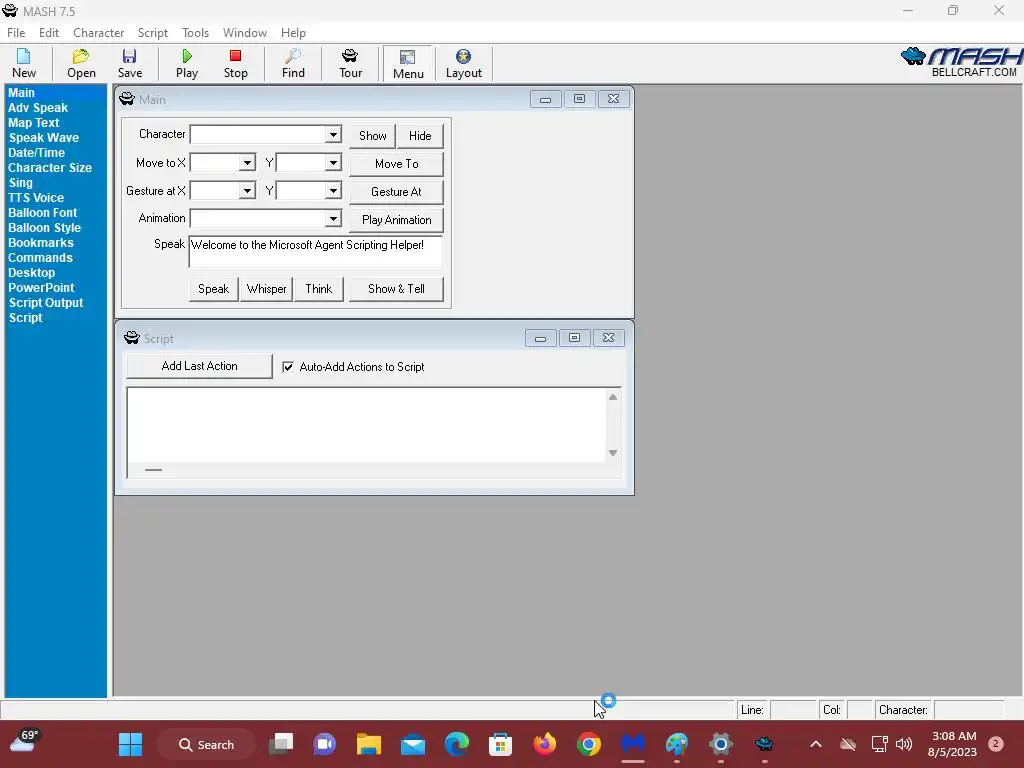The height and width of the screenshot is (768, 1024).
Task: Toggle the Menu panel toolbar button
Action: [x=408, y=64]
